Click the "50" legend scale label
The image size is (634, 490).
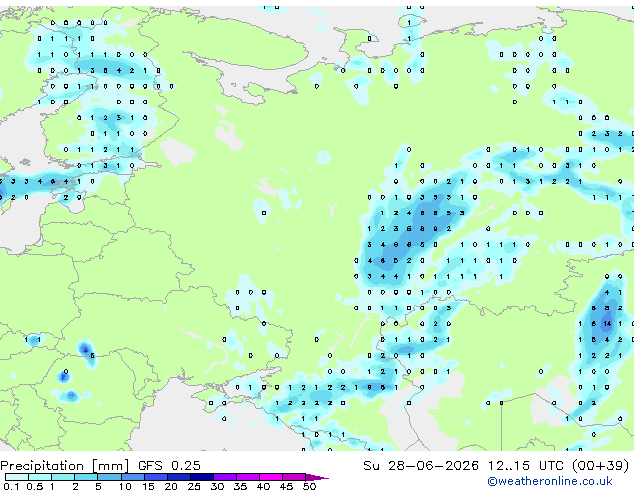pos(310,486)
